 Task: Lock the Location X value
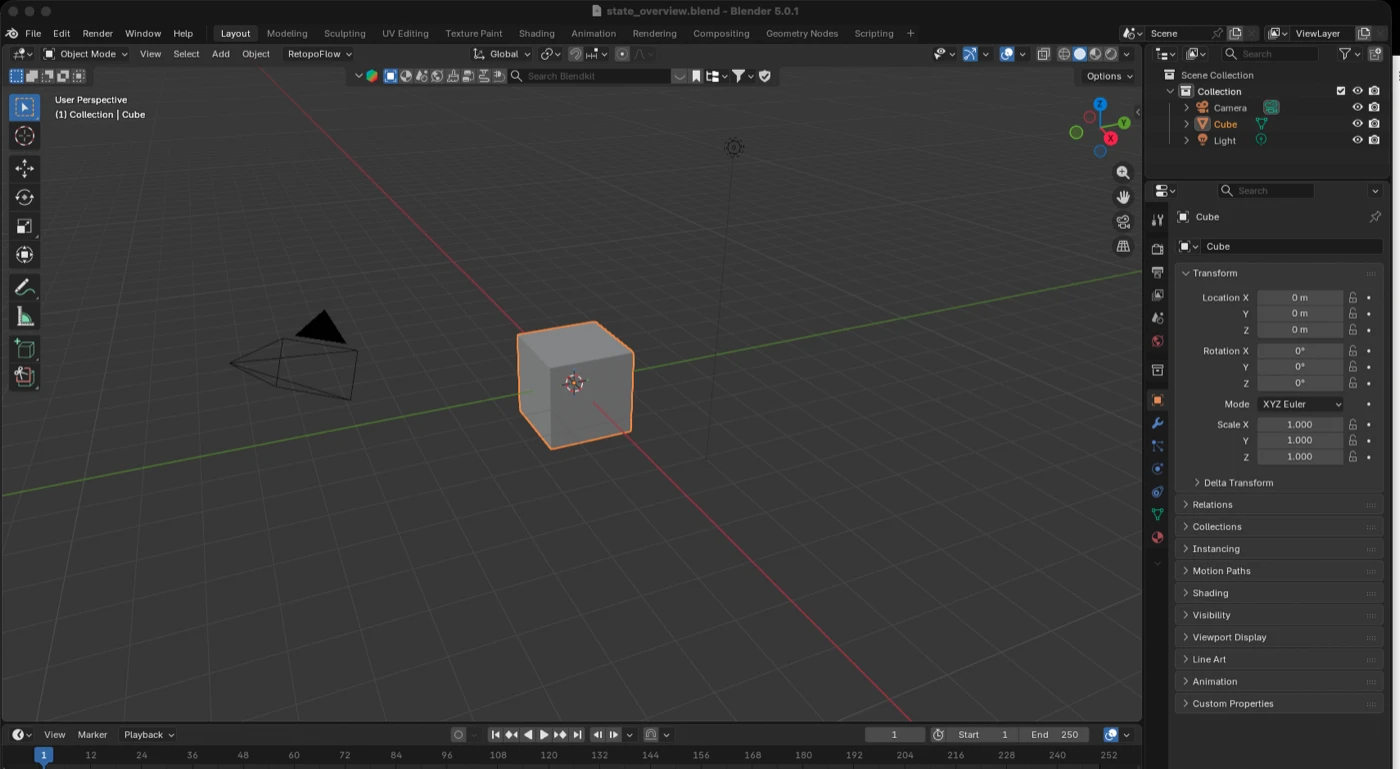click(x=1353, y=298)
